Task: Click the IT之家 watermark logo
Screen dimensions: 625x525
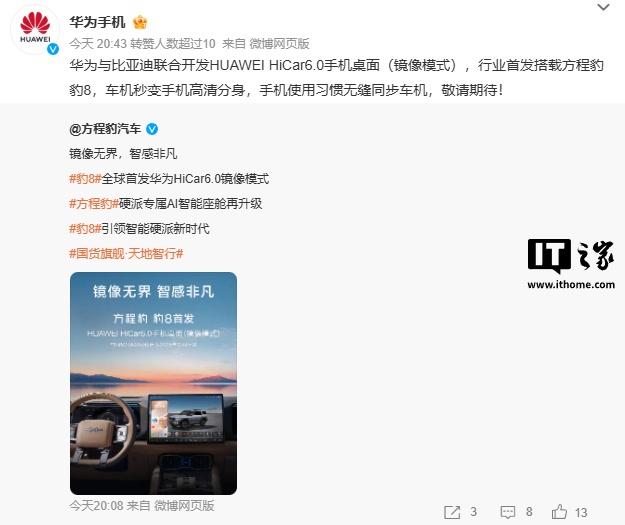Action: [x=570, y=256]
